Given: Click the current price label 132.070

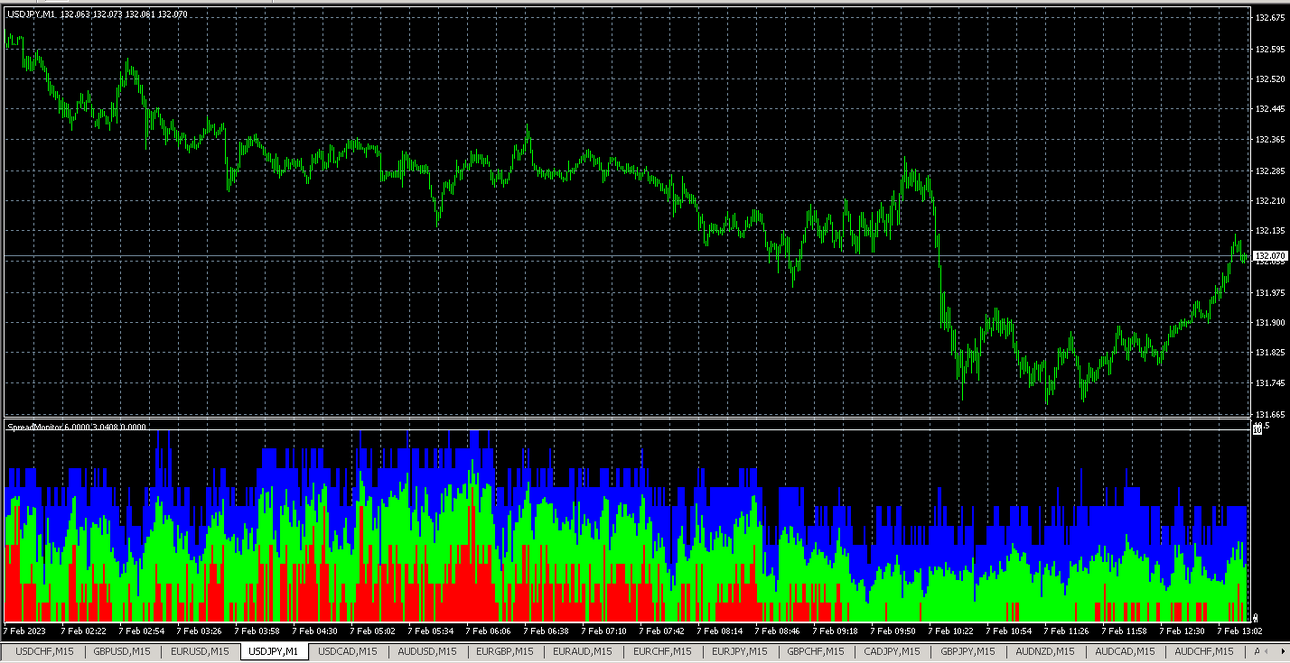Looking at the screenshot, I should (x=1269, y=256).
